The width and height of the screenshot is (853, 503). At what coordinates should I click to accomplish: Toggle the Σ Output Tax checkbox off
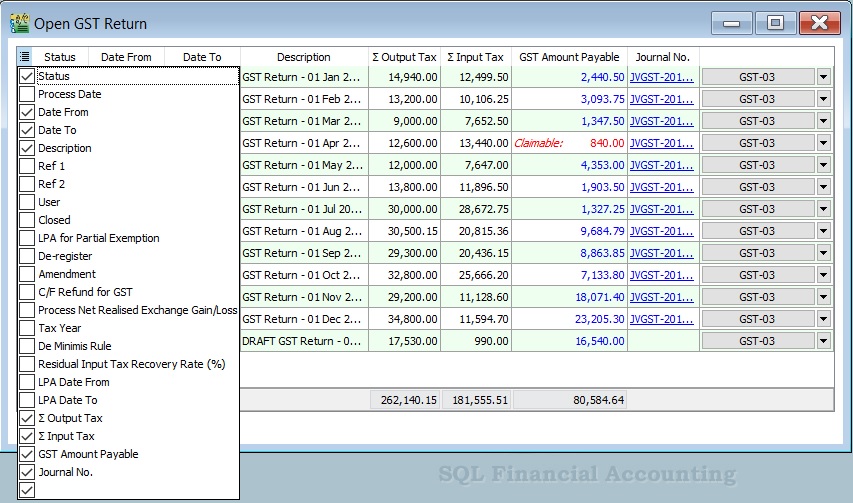tap(27, 418)
